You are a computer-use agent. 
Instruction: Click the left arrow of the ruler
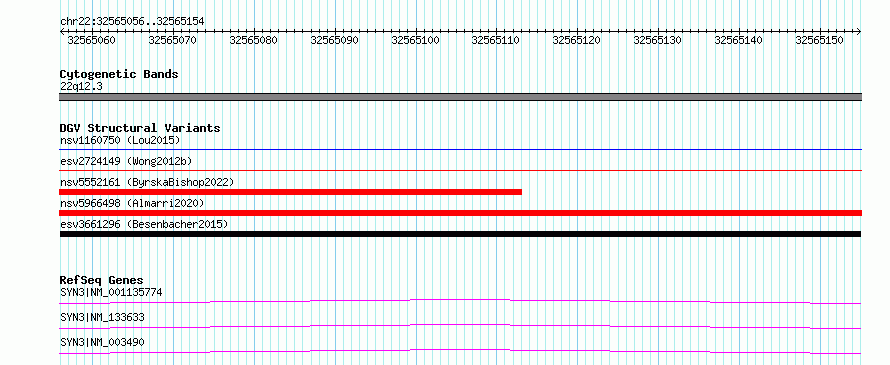pos(62,31)
